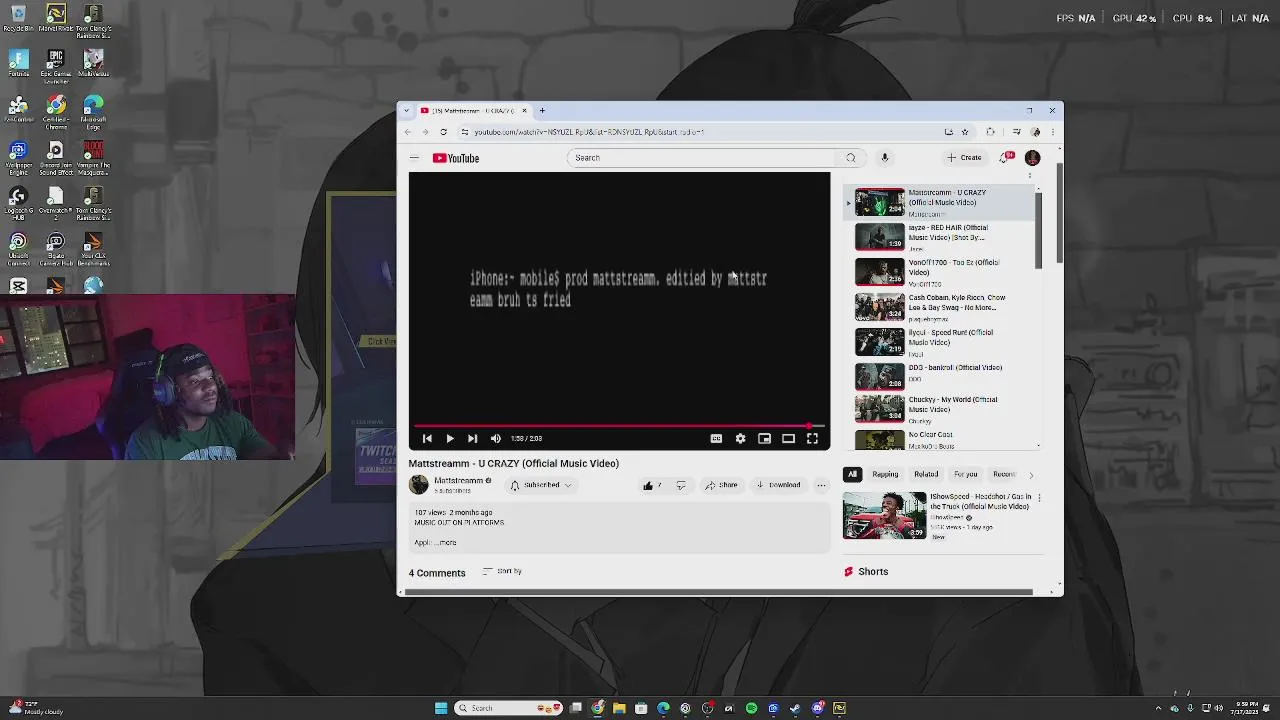The image size is (1280, 720).
Task: Open more actions ellipsis under video
Action: (x=821, y=485)
